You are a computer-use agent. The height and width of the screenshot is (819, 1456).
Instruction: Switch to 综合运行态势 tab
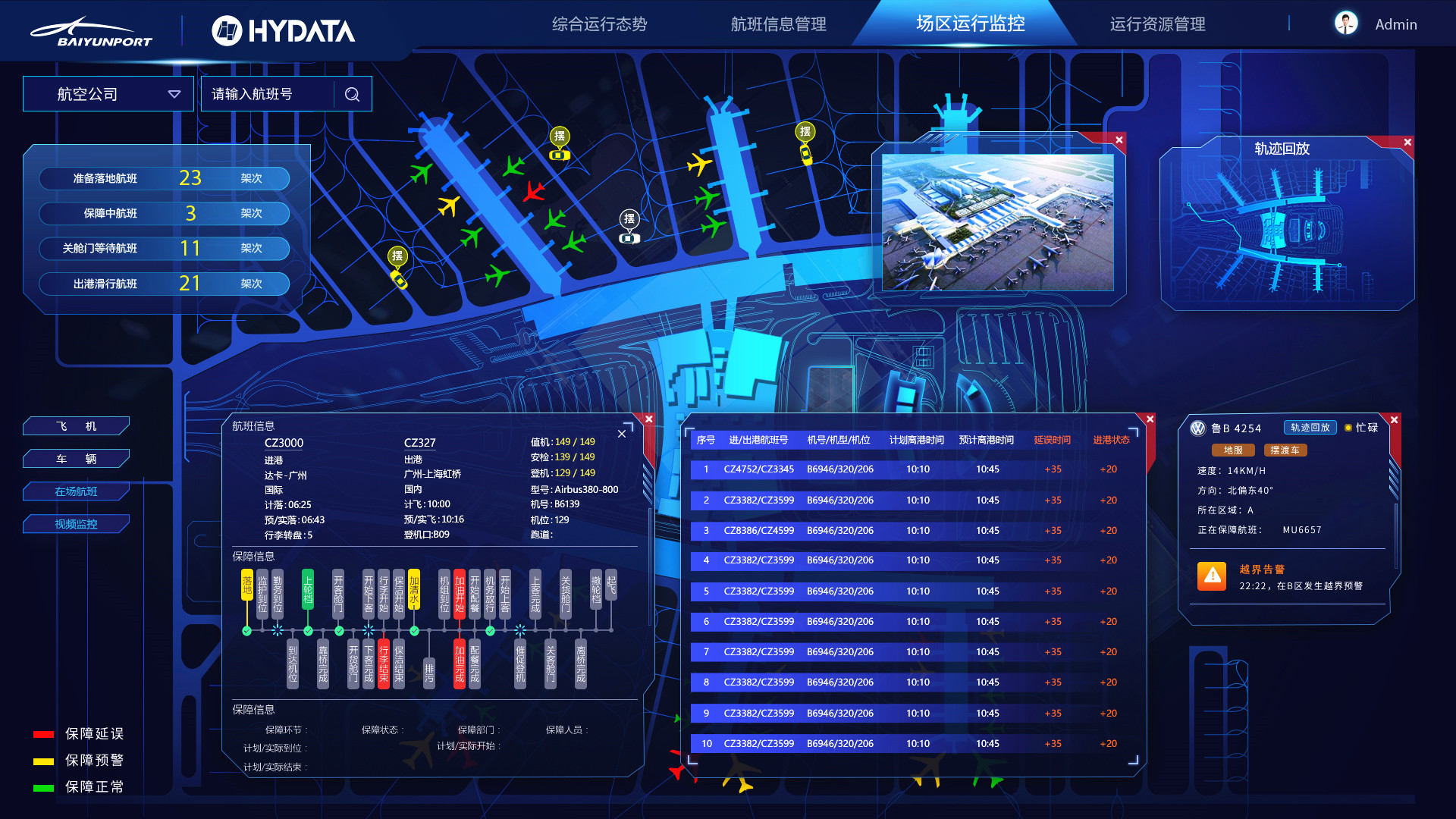click(x=599, y=24)
